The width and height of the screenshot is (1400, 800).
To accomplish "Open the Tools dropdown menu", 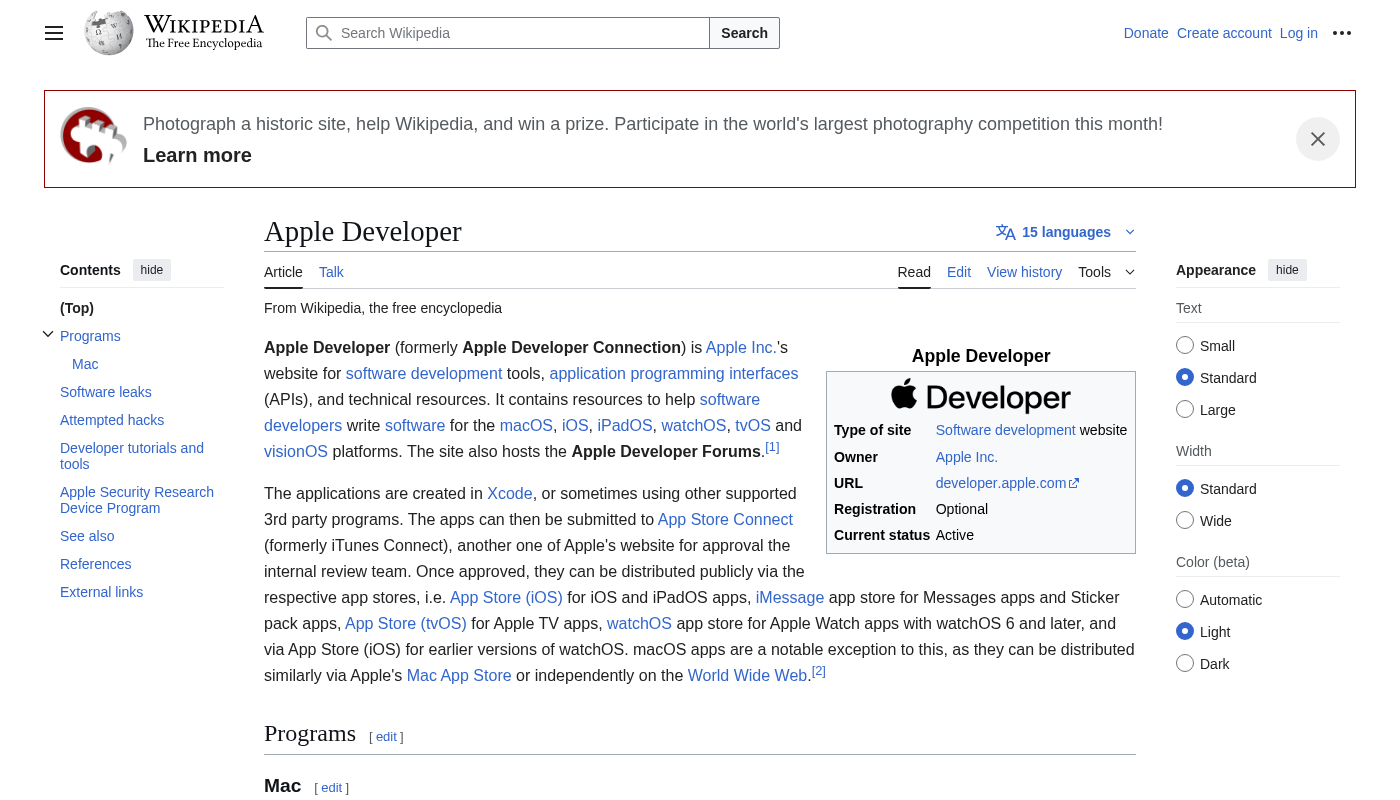I will pyautogui.click(x=1106, y=271).
